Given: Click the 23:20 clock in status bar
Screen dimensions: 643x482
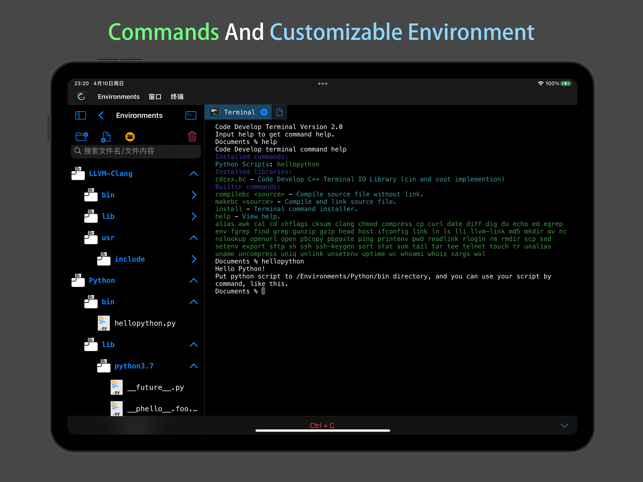Looking at the screenshot, I should pos(81,84).
